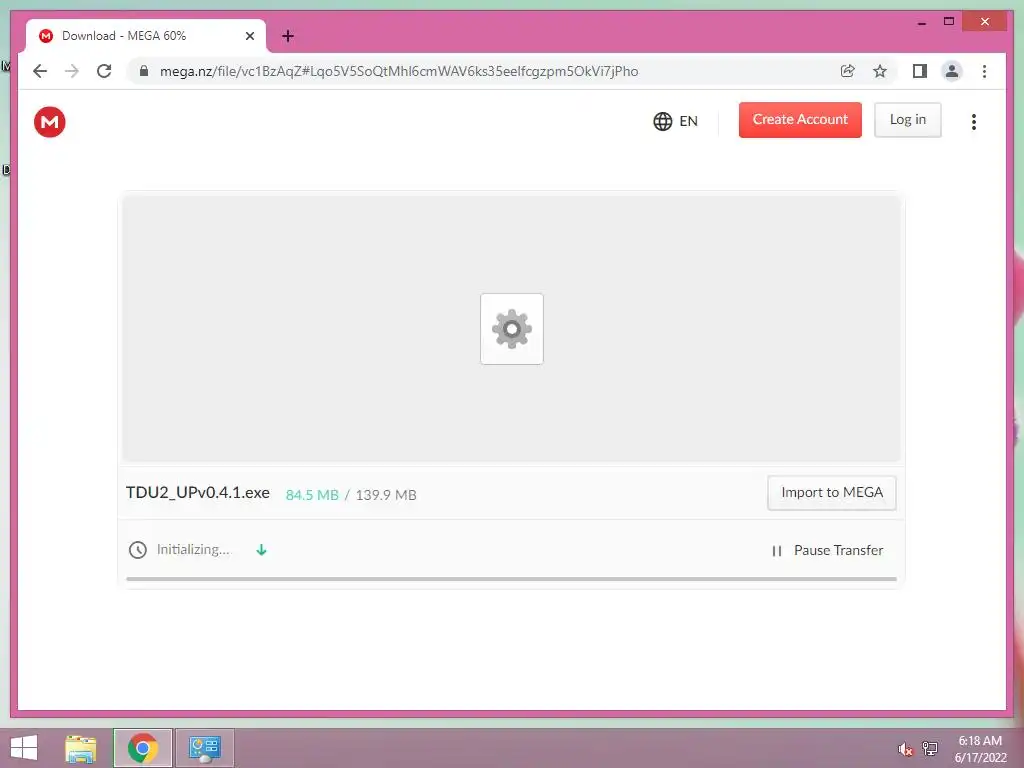The image size is (1024, 768).
Task: Open a new browser tab
Action: click(288, 36)
